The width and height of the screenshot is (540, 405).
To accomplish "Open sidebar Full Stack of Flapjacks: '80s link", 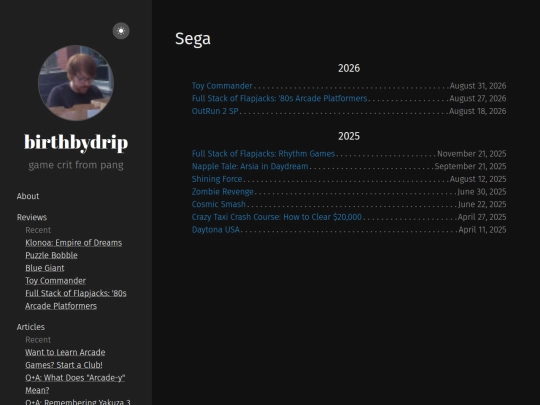I will (x=76, y=300).
